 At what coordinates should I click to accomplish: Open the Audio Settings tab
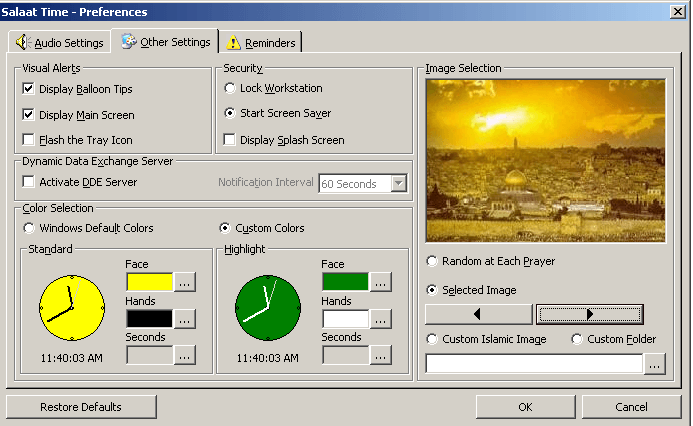coord(59,42)
